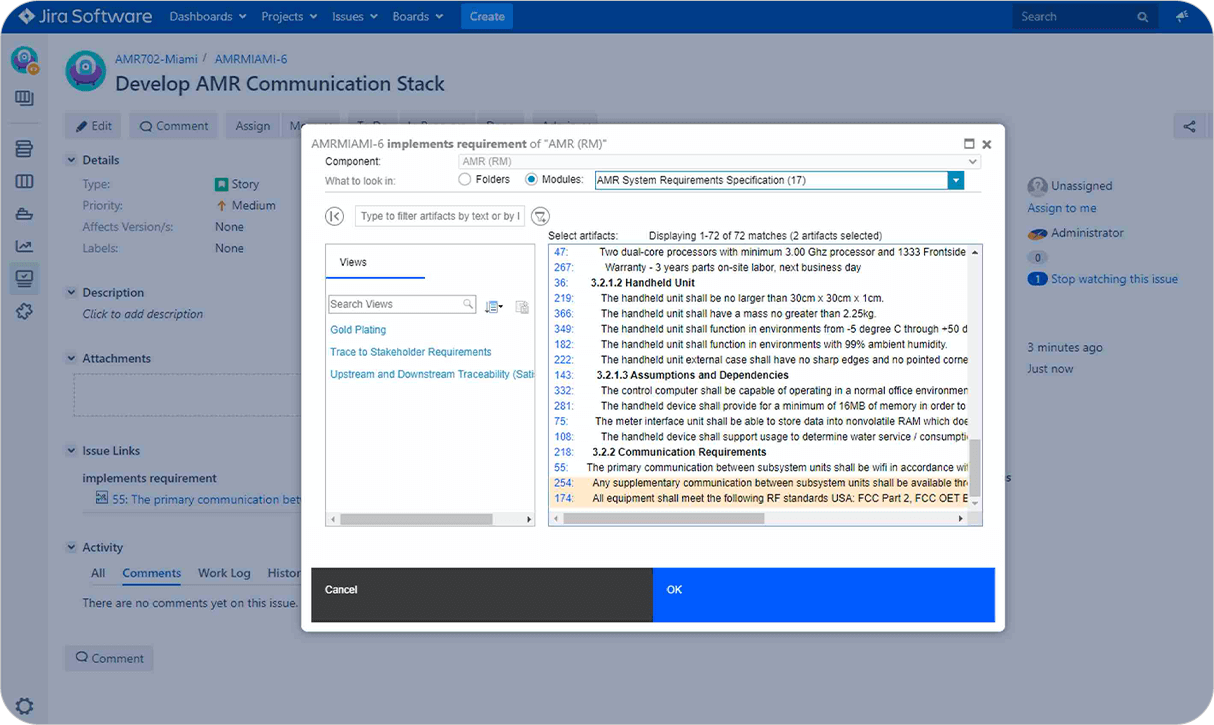Click the Jira Software logo
Viewport: 1214px width, 725px height.
point(85,16)
